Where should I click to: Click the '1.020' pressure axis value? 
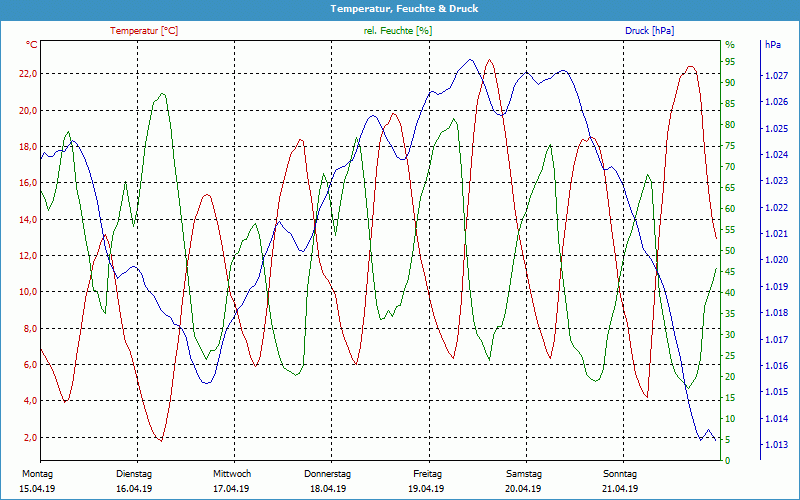[x=776, y=260]
